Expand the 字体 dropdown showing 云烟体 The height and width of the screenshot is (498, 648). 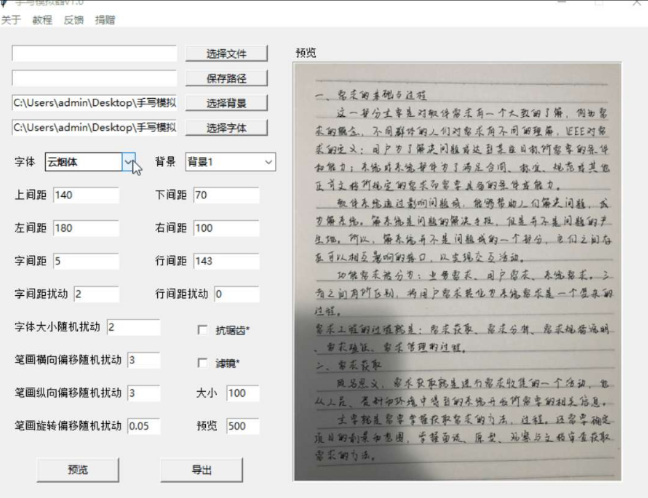(128, 162)
